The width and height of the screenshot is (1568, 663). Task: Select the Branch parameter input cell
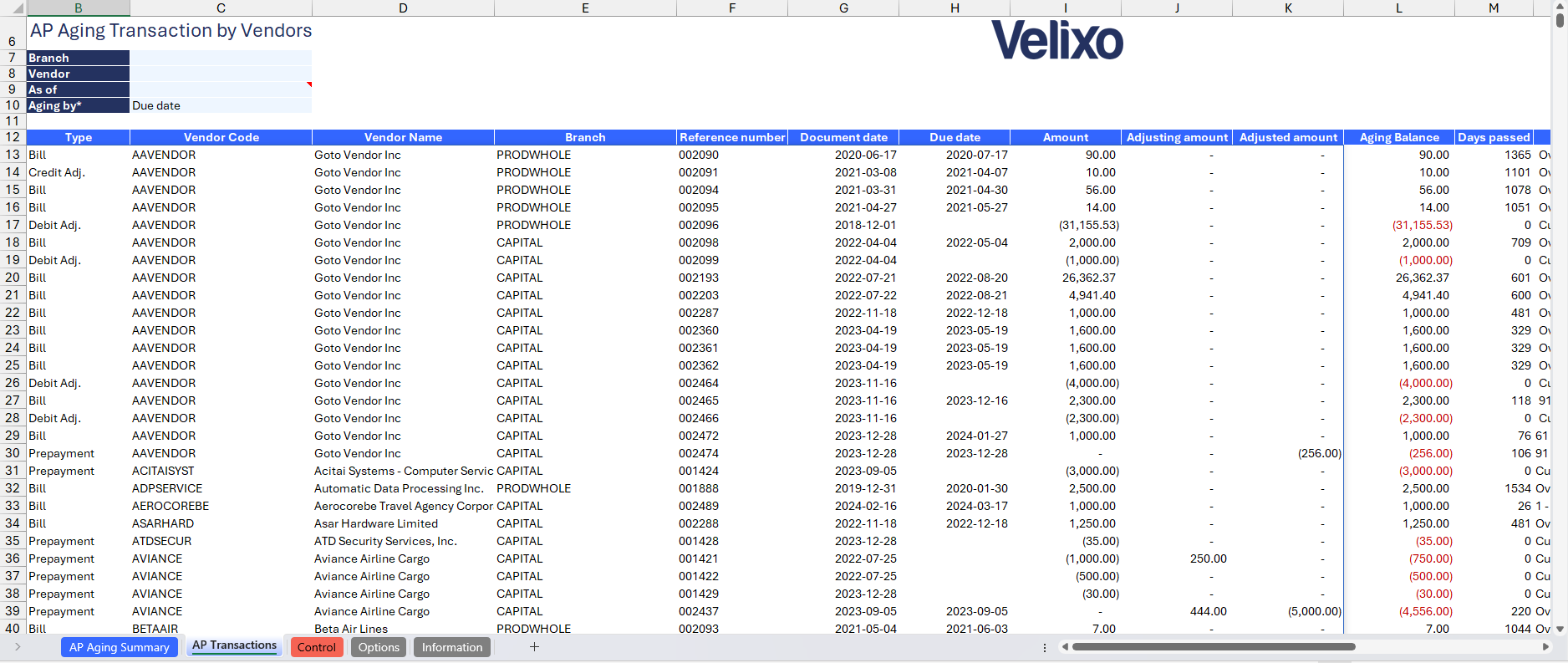point(221,58)
